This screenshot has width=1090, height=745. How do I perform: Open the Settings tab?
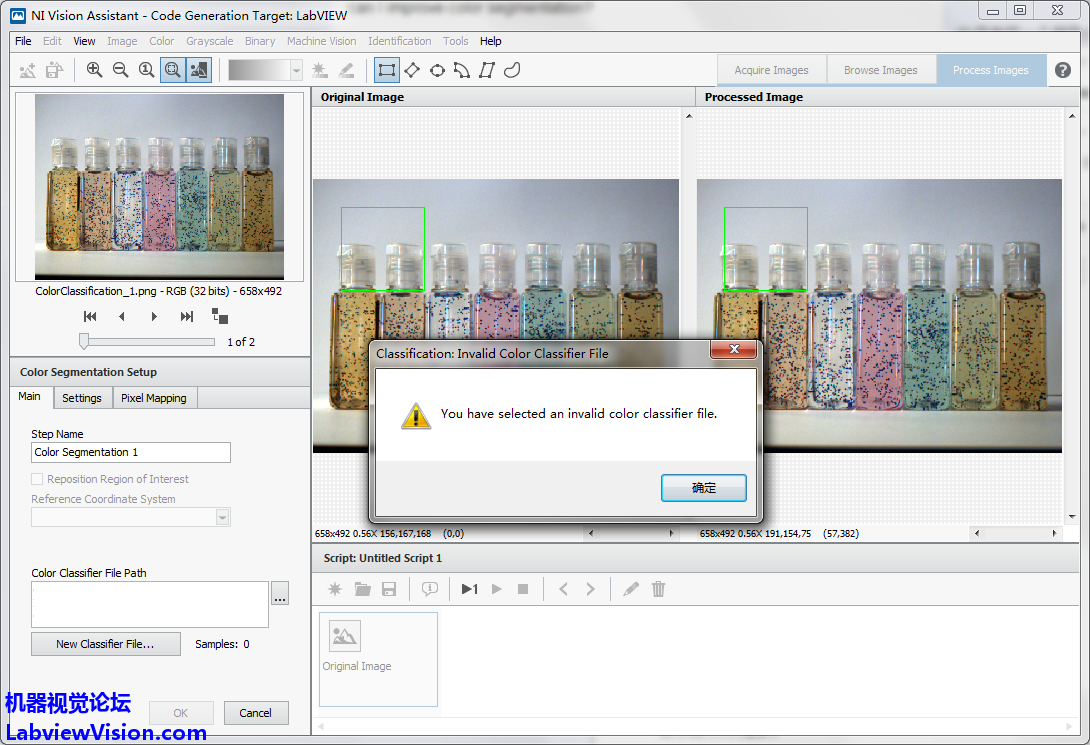pos(82,398)
